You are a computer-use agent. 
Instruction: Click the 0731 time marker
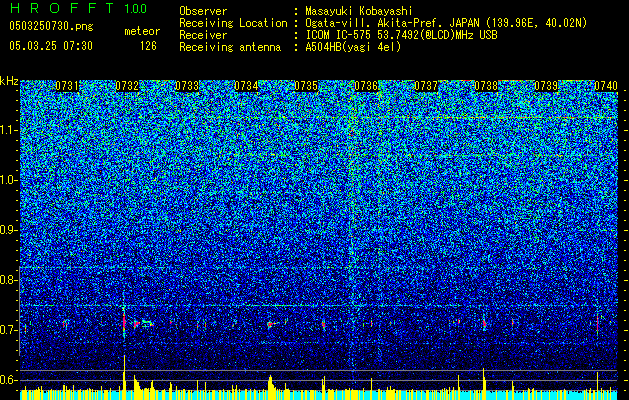[67, 86]
